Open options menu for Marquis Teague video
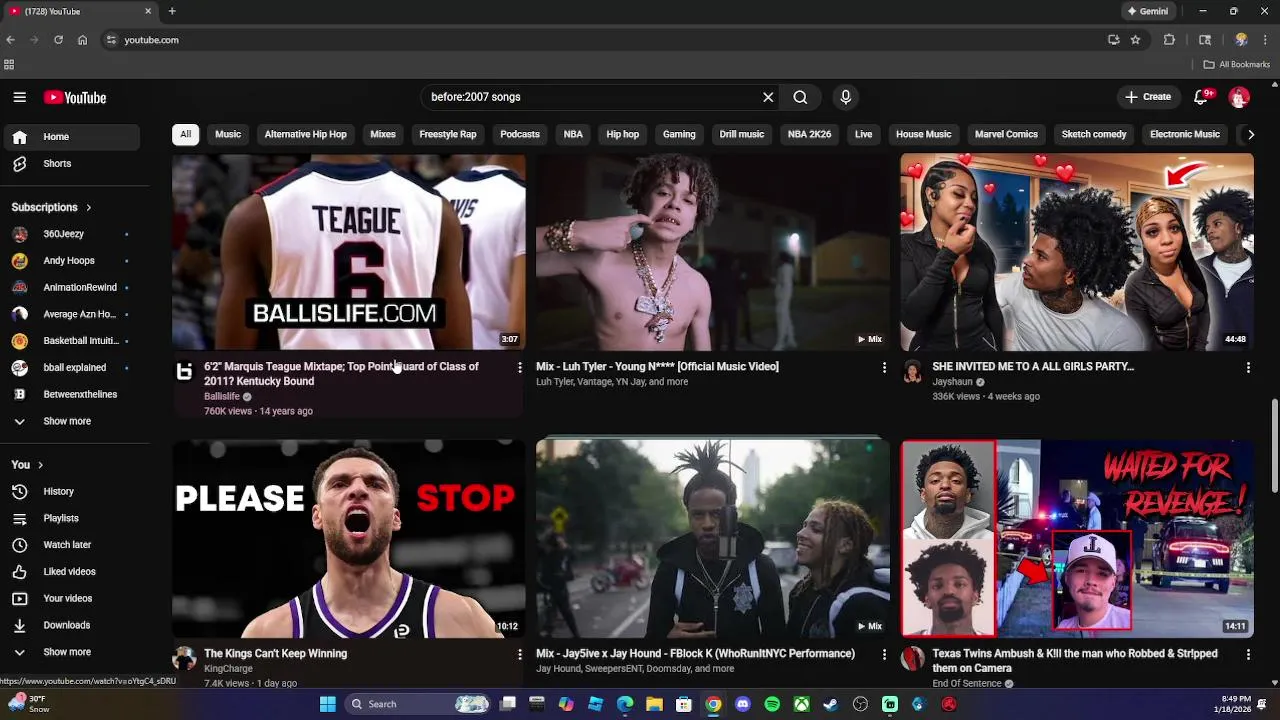This screenshot has width=1280, height=720. tap(519, 368)
